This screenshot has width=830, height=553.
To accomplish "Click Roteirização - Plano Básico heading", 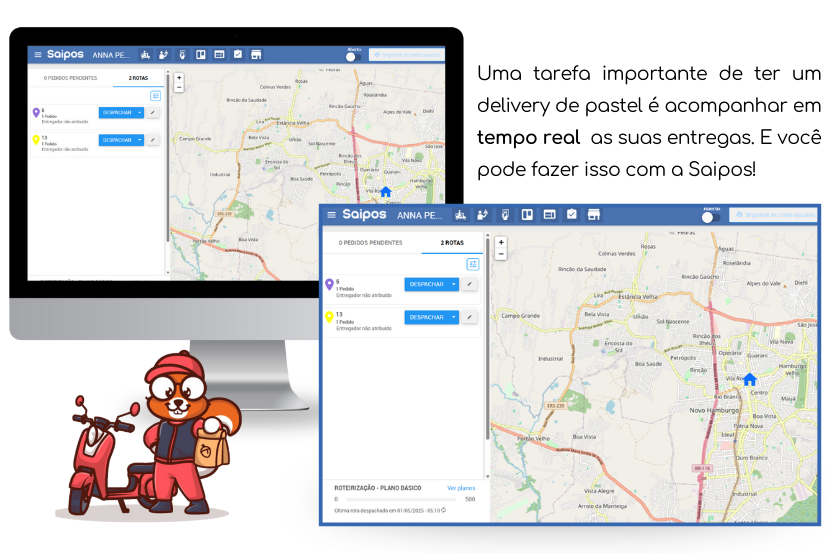I will [x=378, y=488].
